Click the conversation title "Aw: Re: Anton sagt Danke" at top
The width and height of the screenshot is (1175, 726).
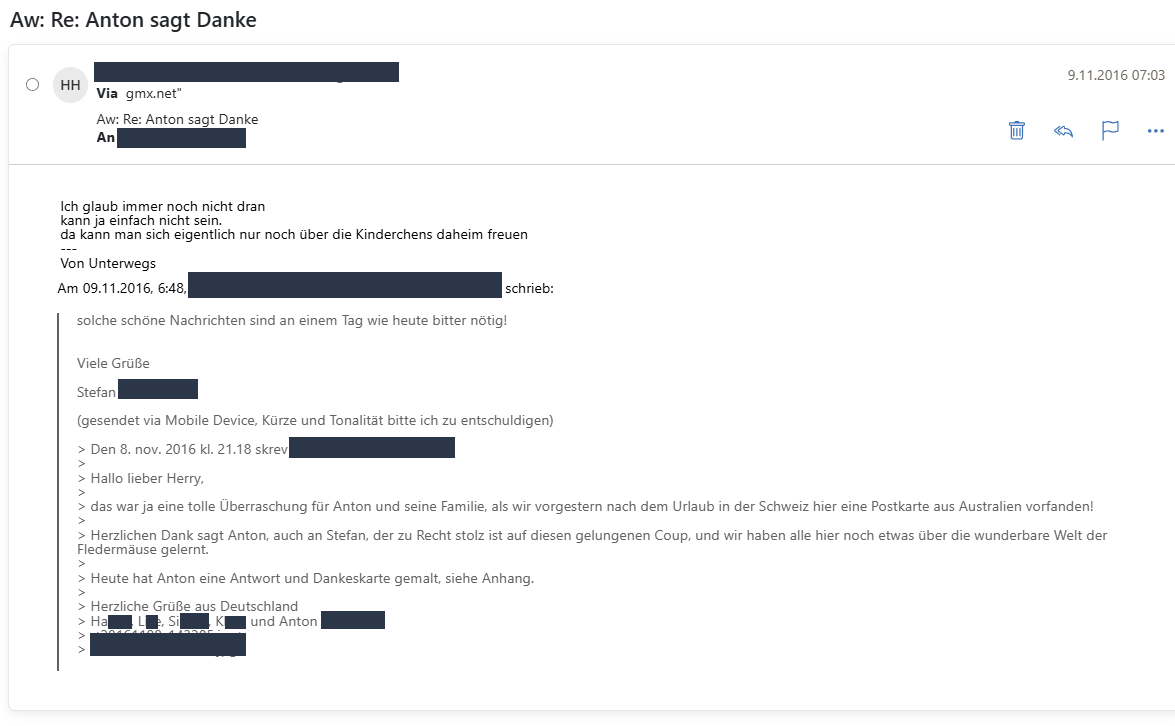pos(133,19)
